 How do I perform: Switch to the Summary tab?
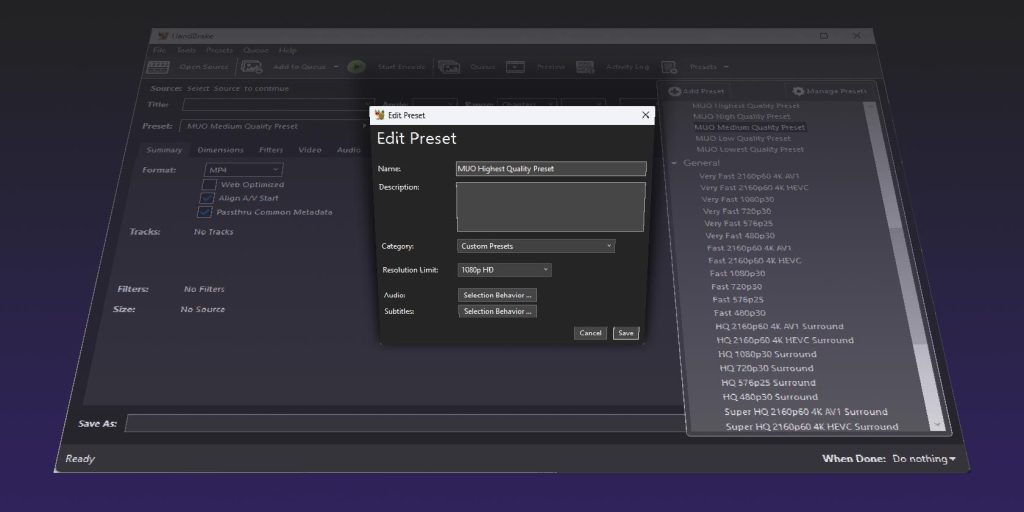(x=164, y=150)
